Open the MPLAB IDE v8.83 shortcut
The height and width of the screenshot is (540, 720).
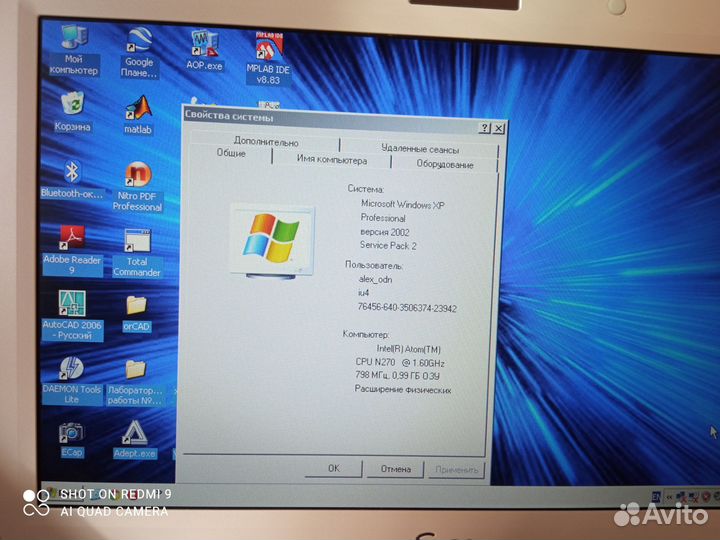click(x=268, y=58)
